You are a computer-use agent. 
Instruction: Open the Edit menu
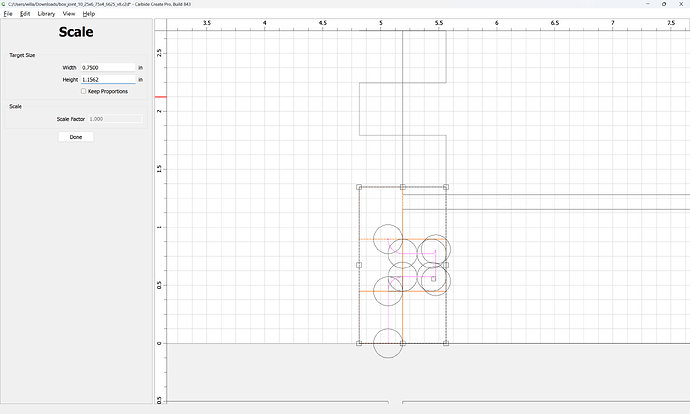[25, 14]
